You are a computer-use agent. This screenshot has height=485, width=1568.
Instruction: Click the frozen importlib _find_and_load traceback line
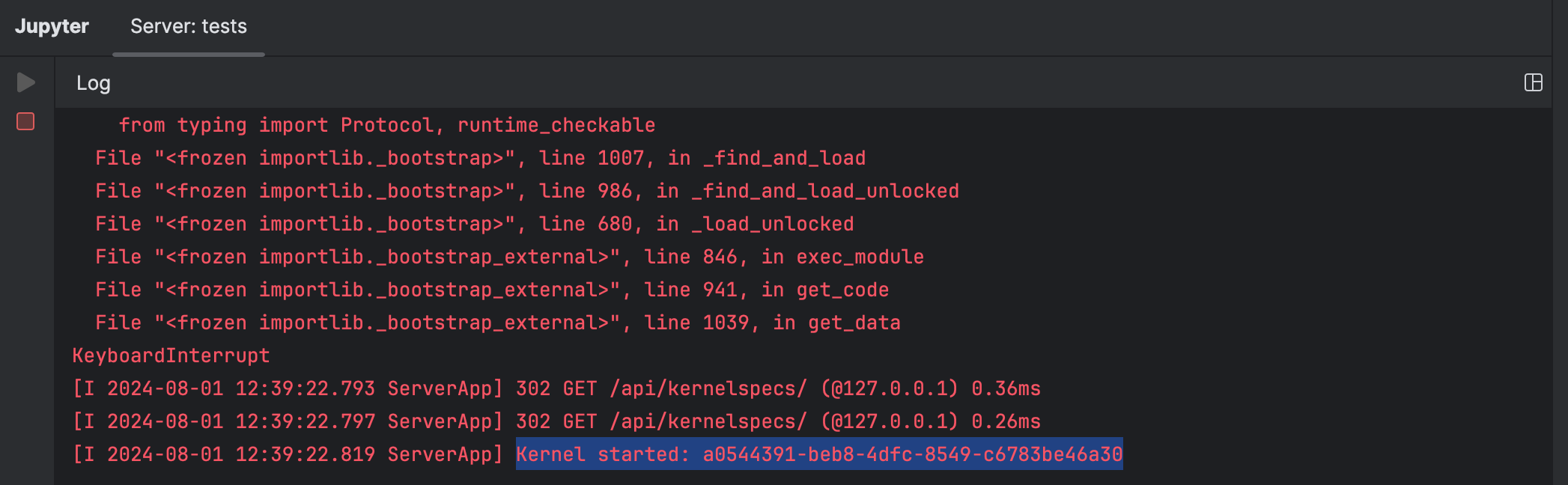tap(479, 158)
